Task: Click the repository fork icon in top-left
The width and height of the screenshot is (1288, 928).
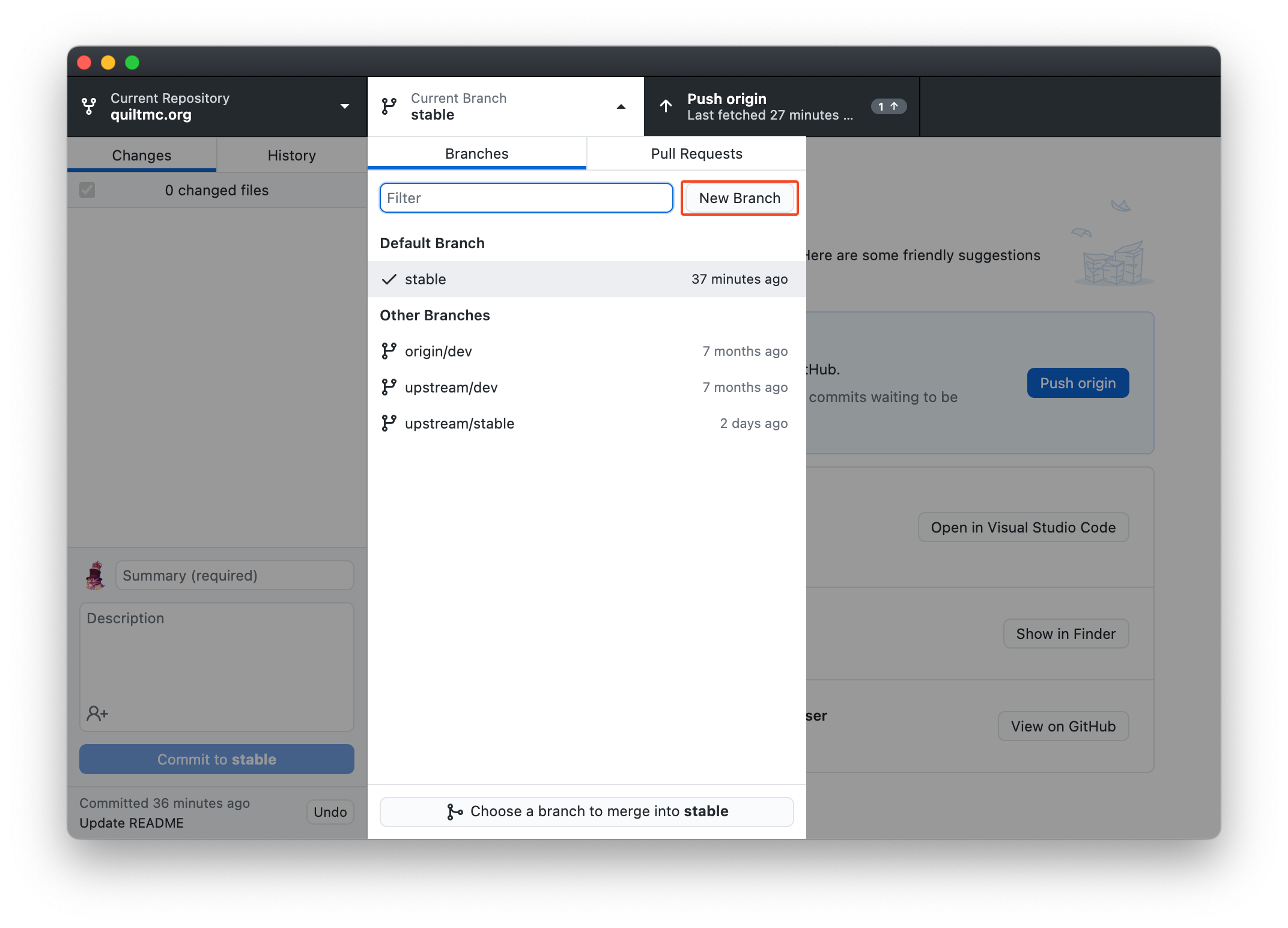Action: coord(91,106)
